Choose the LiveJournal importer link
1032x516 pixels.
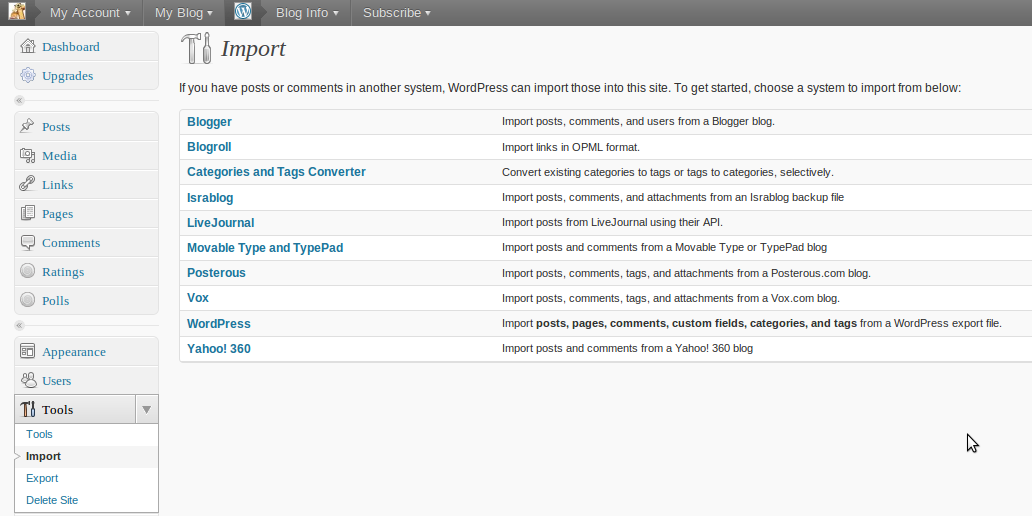coord(220,222)
